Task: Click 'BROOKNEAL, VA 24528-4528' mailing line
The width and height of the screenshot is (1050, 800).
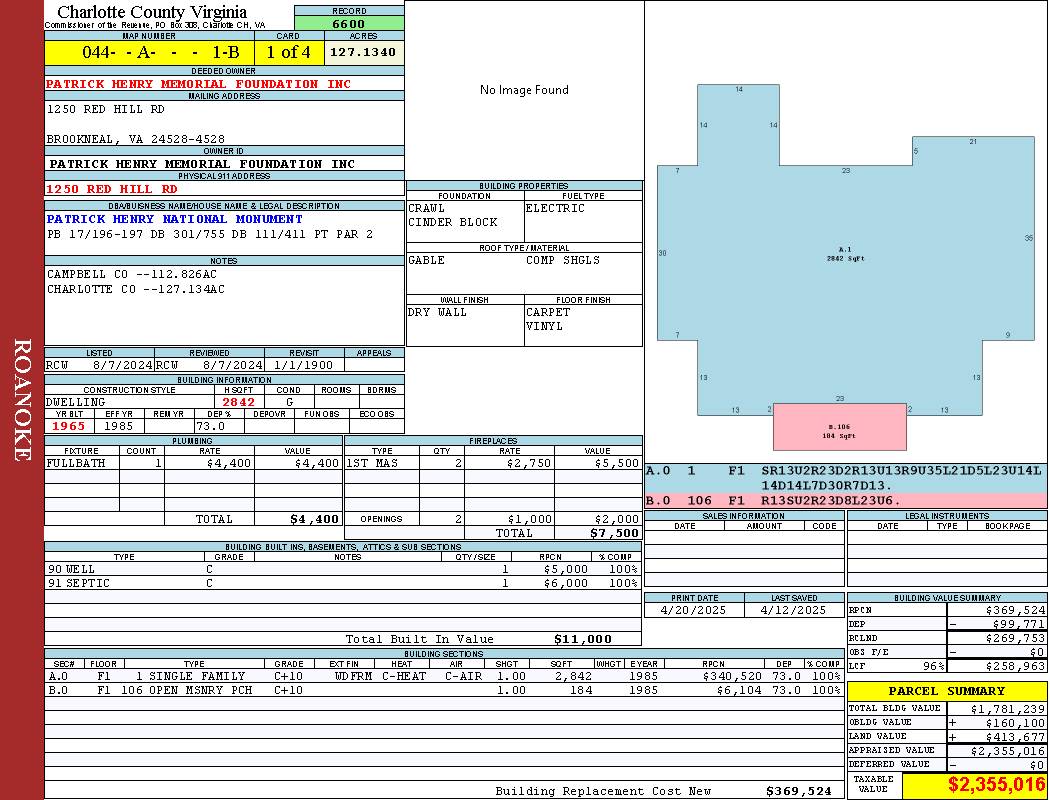Action: (x=135, y=139)
